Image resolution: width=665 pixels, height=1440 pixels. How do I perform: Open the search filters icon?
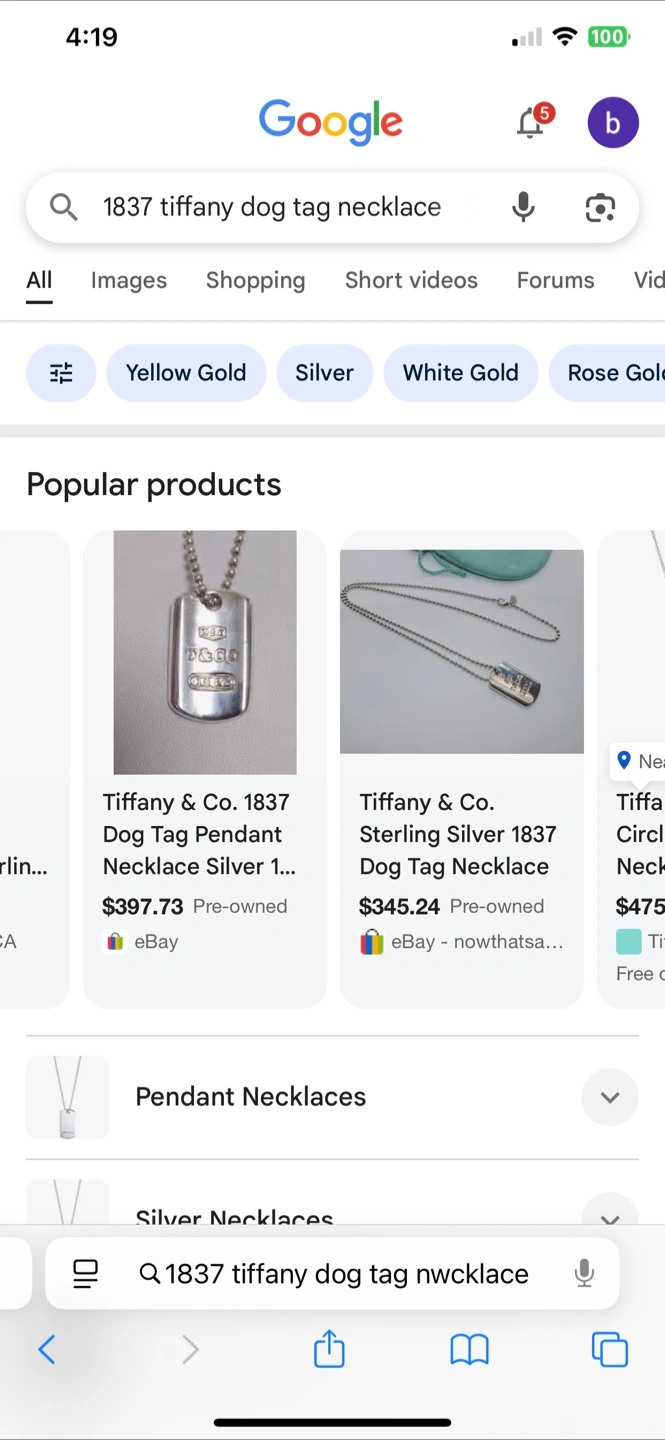61,373
